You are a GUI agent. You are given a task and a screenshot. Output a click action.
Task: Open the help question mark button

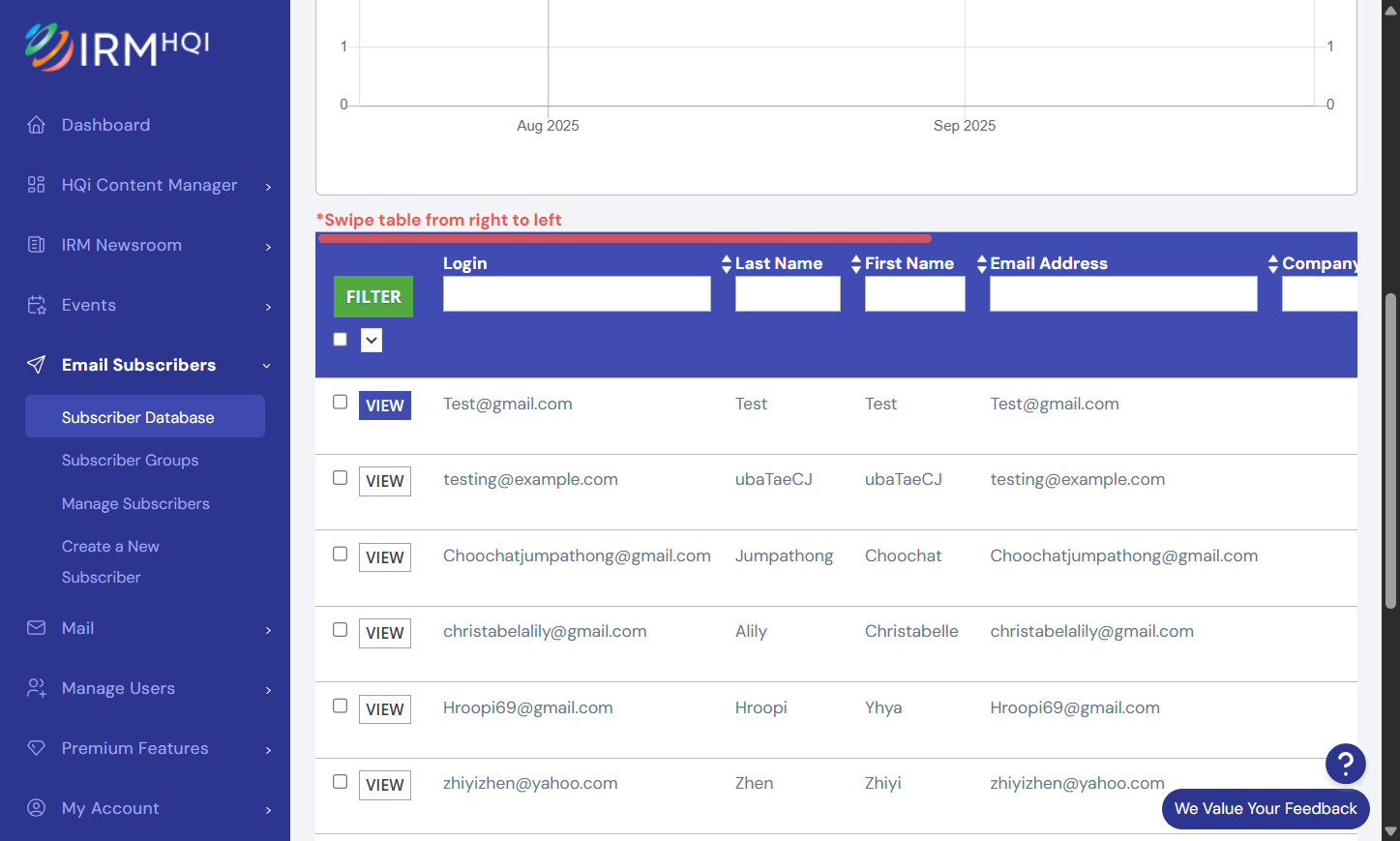pos(1345,765)
